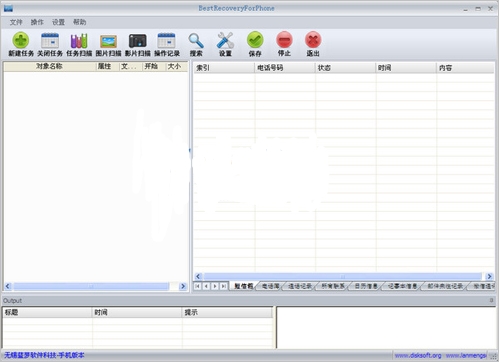Open the www.disksoft.org link in the status bar

click(418, 355)
